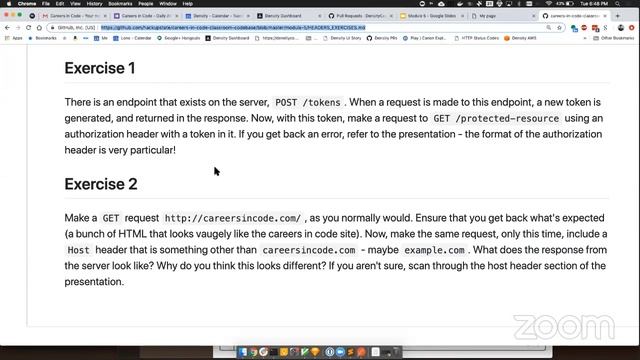Open the History menu
Screen dimensions: 640x360
(94, 4)
